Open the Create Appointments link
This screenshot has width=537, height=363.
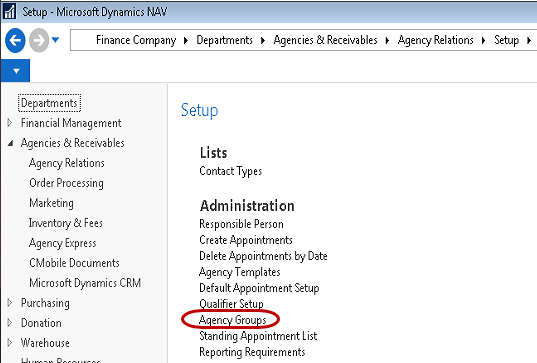[246, 240]
